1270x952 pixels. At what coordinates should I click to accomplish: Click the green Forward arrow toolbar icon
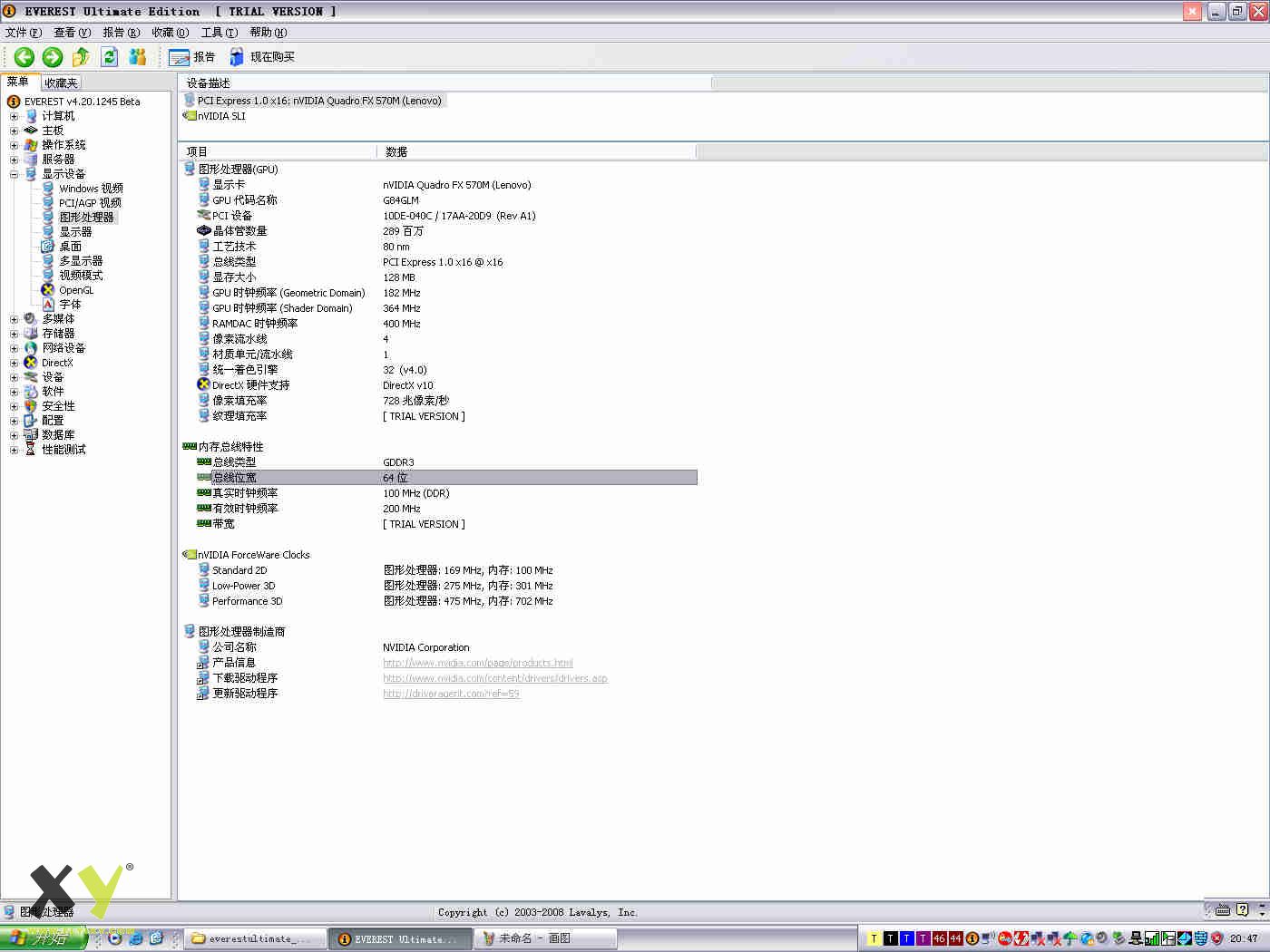(x=53, y=57)
